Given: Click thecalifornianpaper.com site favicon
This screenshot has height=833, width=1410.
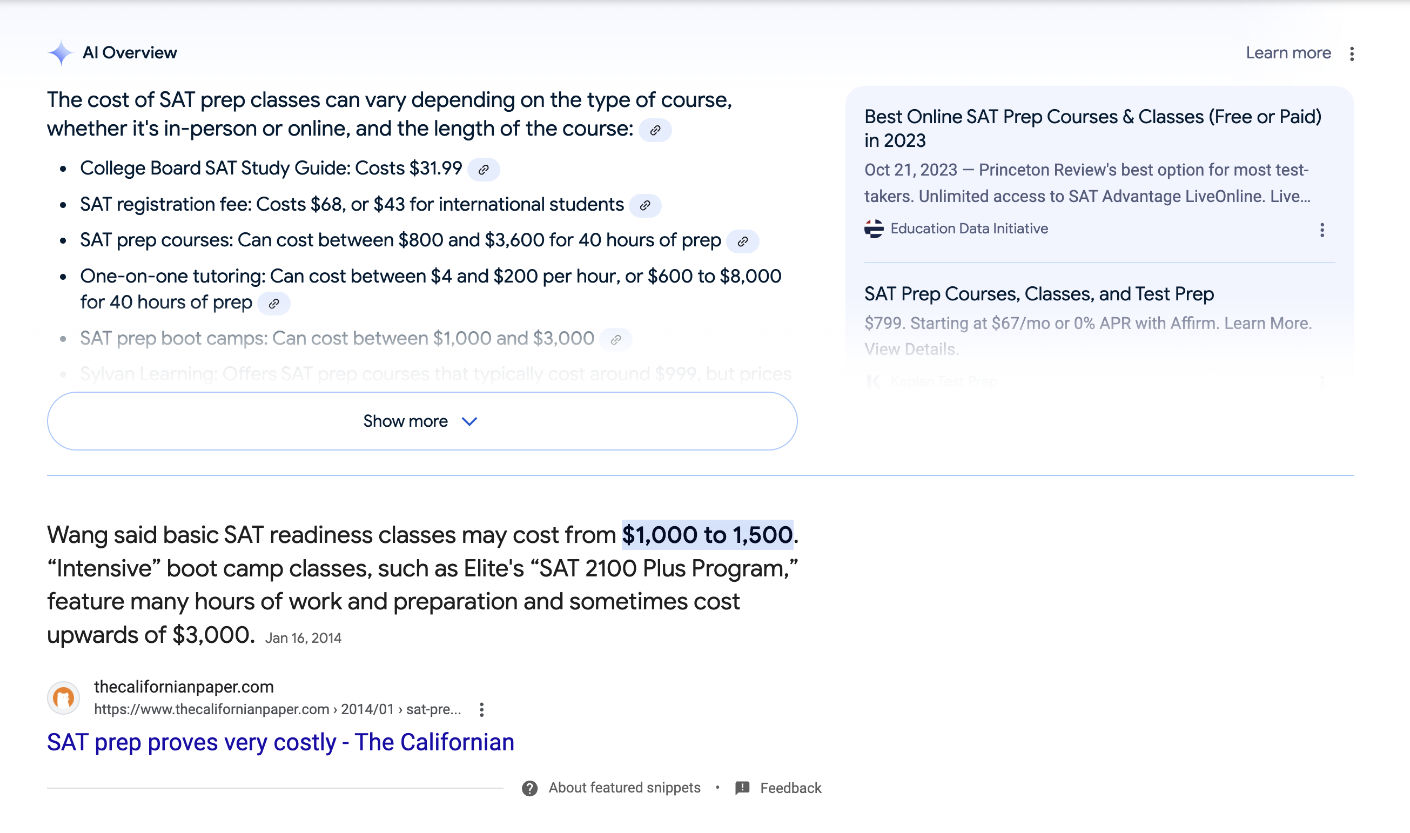Looking at the screenshot, I should [x=64, y=698].
